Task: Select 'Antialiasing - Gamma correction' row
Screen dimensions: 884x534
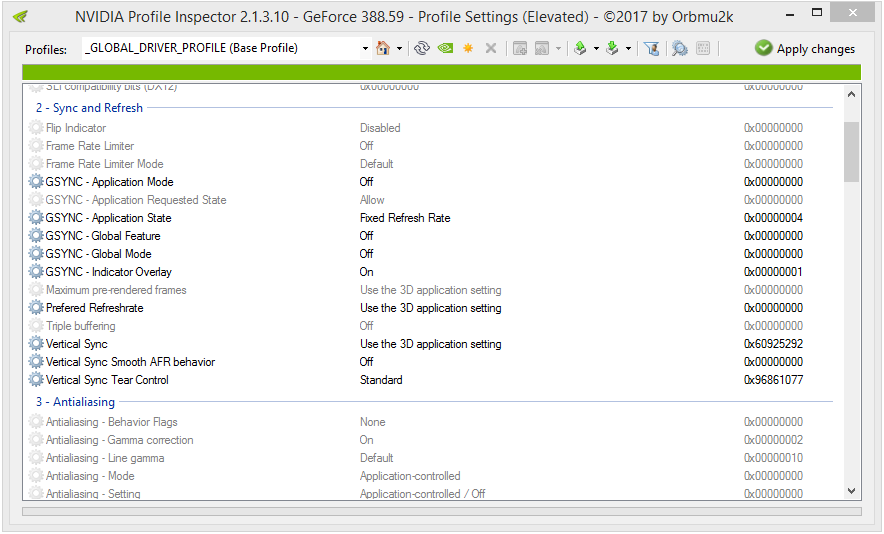Action: pyautogui.click(x=430, y=440)
